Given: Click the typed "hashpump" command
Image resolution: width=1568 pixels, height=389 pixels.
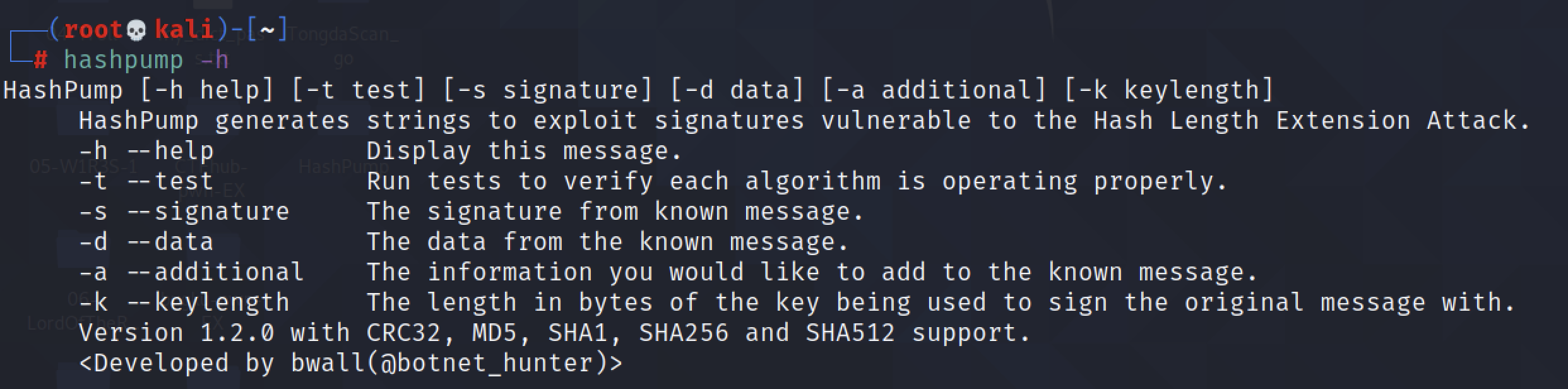Looking at the screenshot, I should click(x=123, y=60).
